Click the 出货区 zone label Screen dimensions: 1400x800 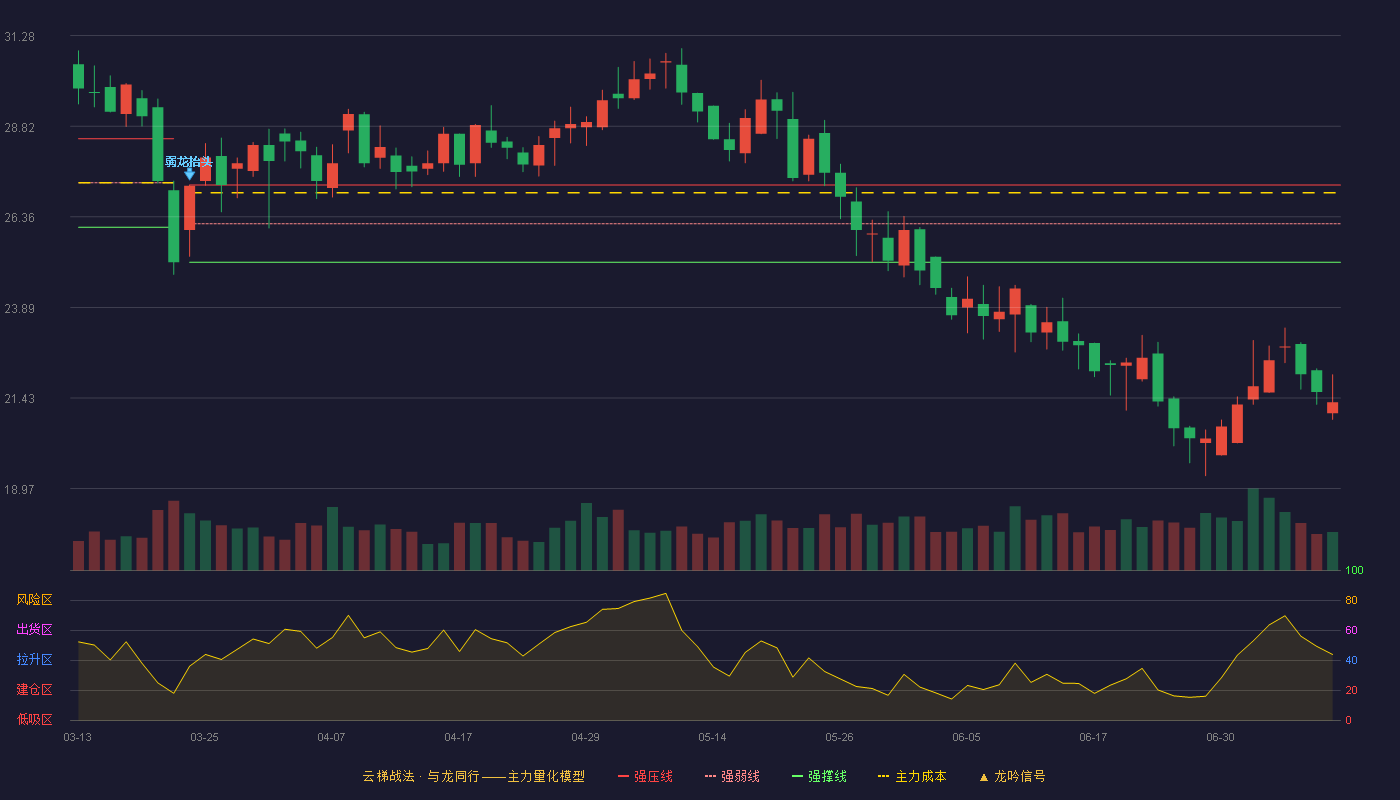[x=34, y=630]
